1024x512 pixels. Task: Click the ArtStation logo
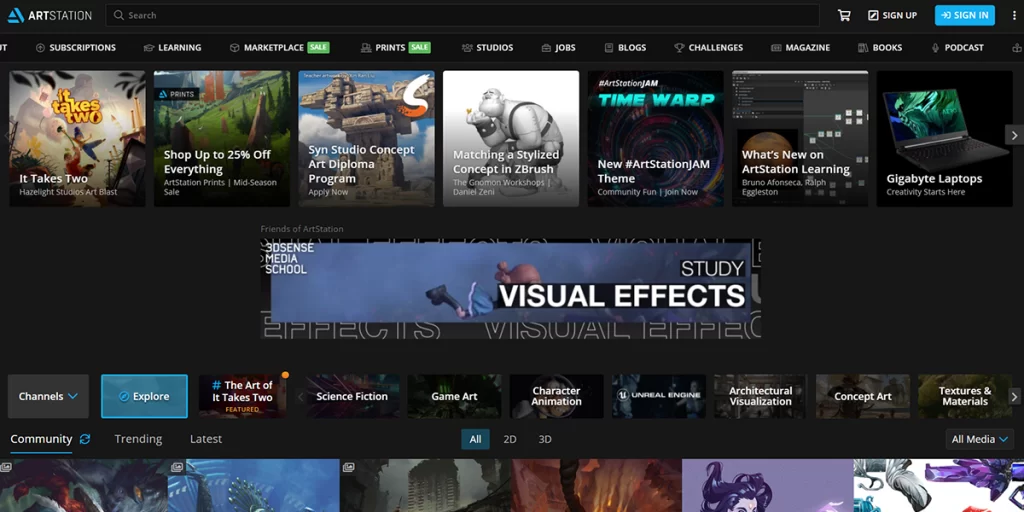point(50,15)
